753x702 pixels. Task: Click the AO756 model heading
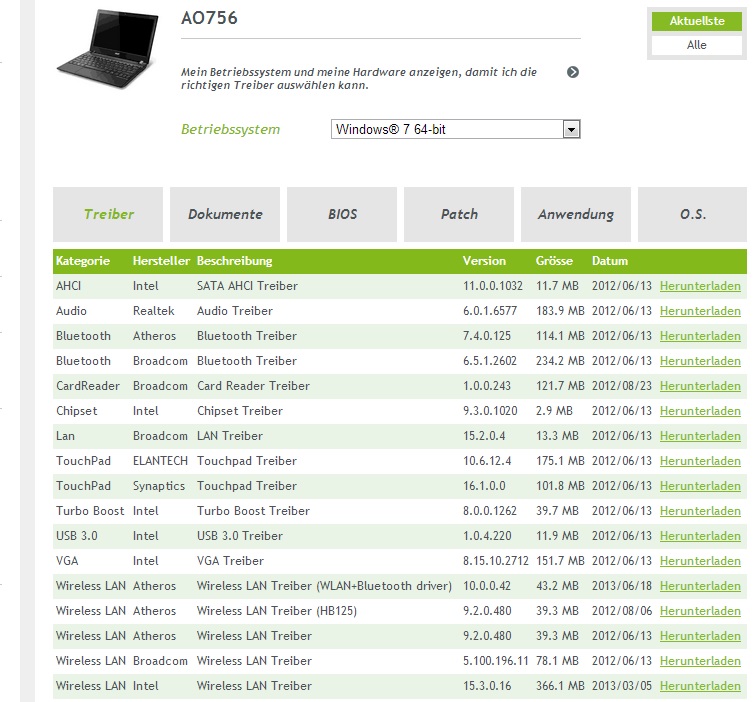(209, 18)
